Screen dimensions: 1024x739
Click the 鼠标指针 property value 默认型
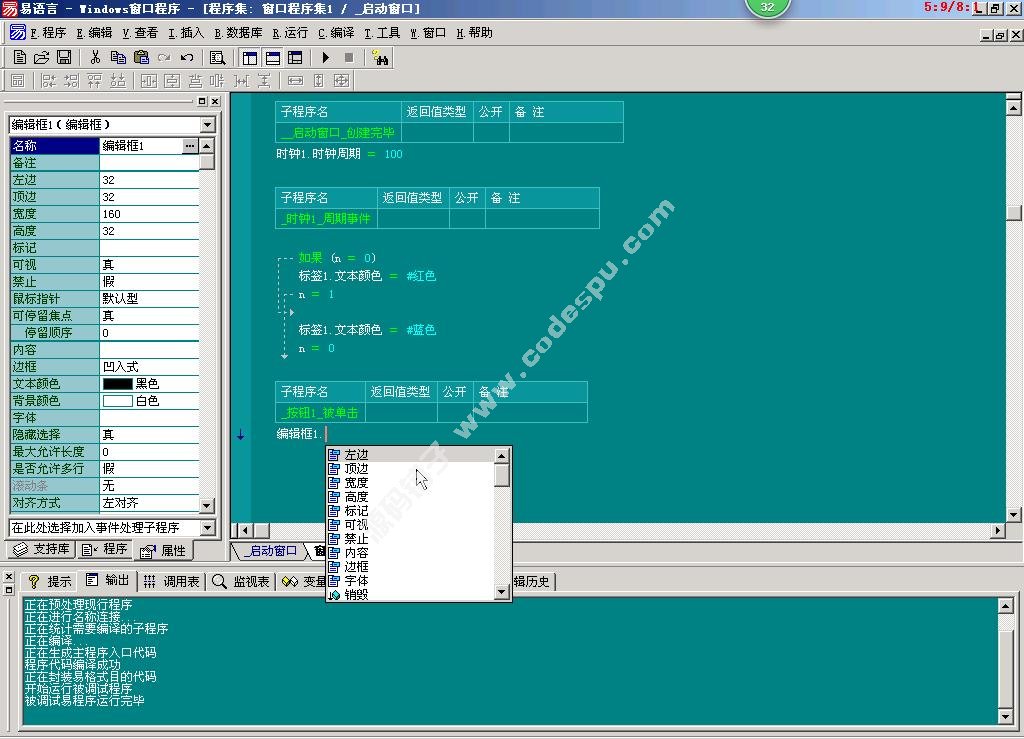(x=150, y=299)
